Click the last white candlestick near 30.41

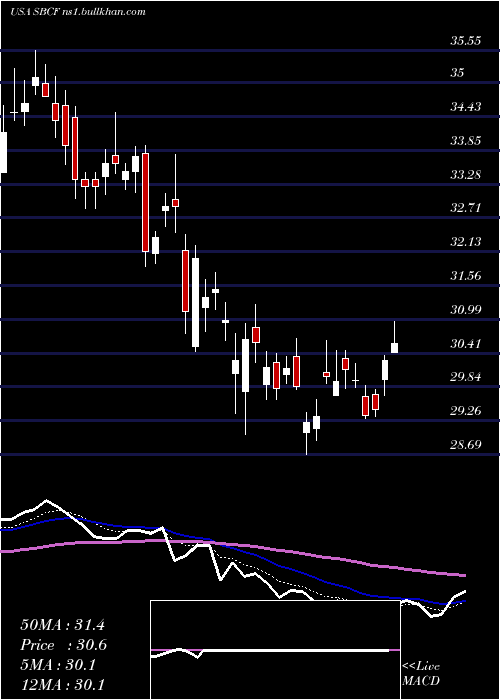(395, 348)
